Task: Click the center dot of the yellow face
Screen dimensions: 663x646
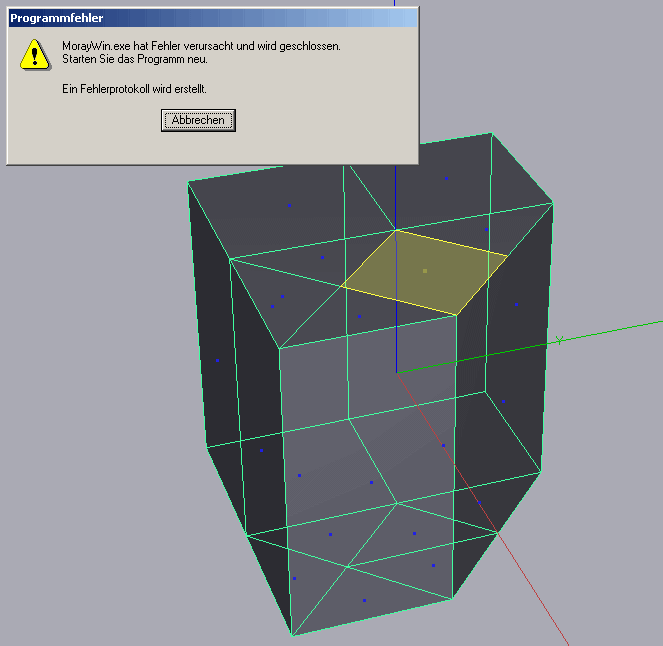Action: coord(425,270)
